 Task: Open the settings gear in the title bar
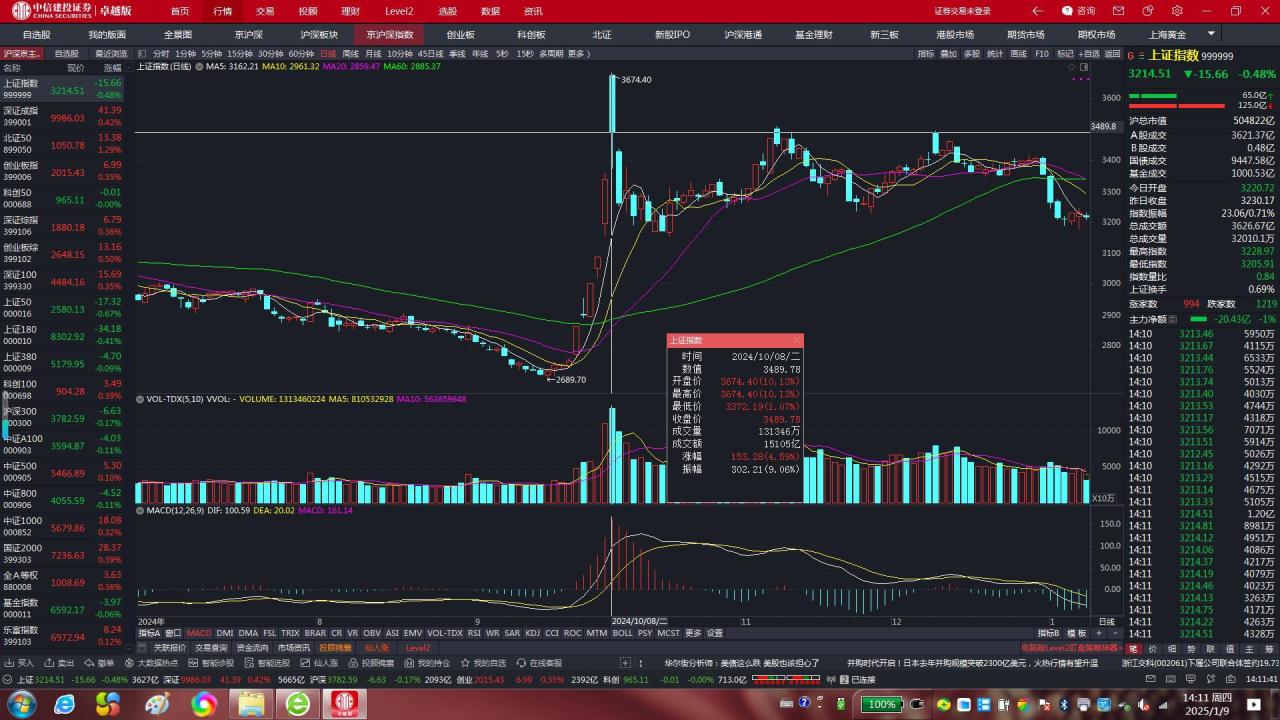[x=1175, y=11]
